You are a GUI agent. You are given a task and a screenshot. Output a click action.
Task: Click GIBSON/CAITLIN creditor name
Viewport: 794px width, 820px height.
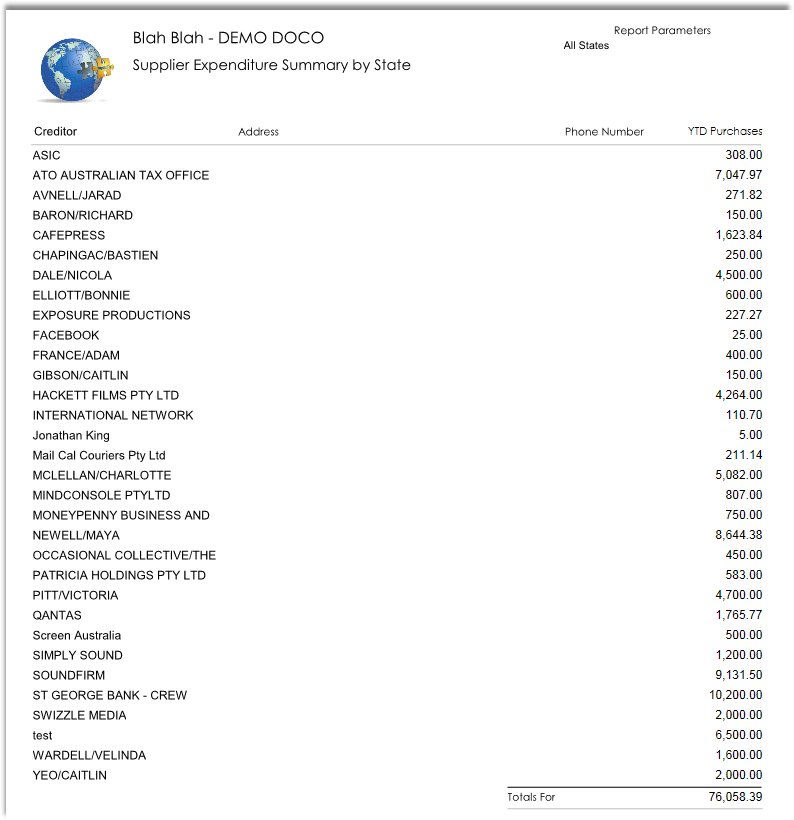[81, 375]
